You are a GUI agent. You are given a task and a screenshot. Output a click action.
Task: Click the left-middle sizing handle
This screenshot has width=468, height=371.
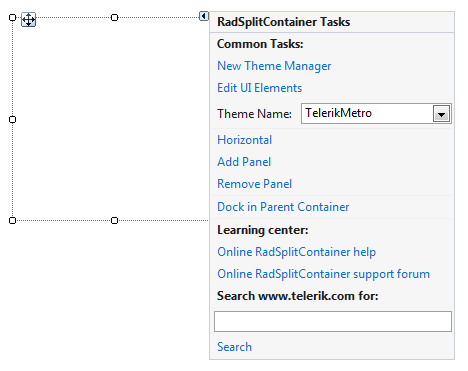click(x=12, y=119)
